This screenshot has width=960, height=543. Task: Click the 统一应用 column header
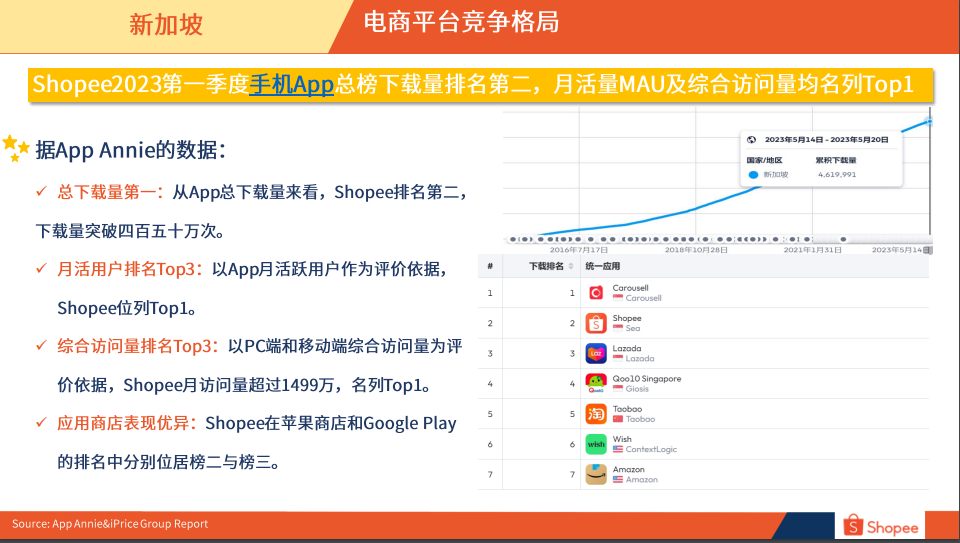click(x=602, y=266)
